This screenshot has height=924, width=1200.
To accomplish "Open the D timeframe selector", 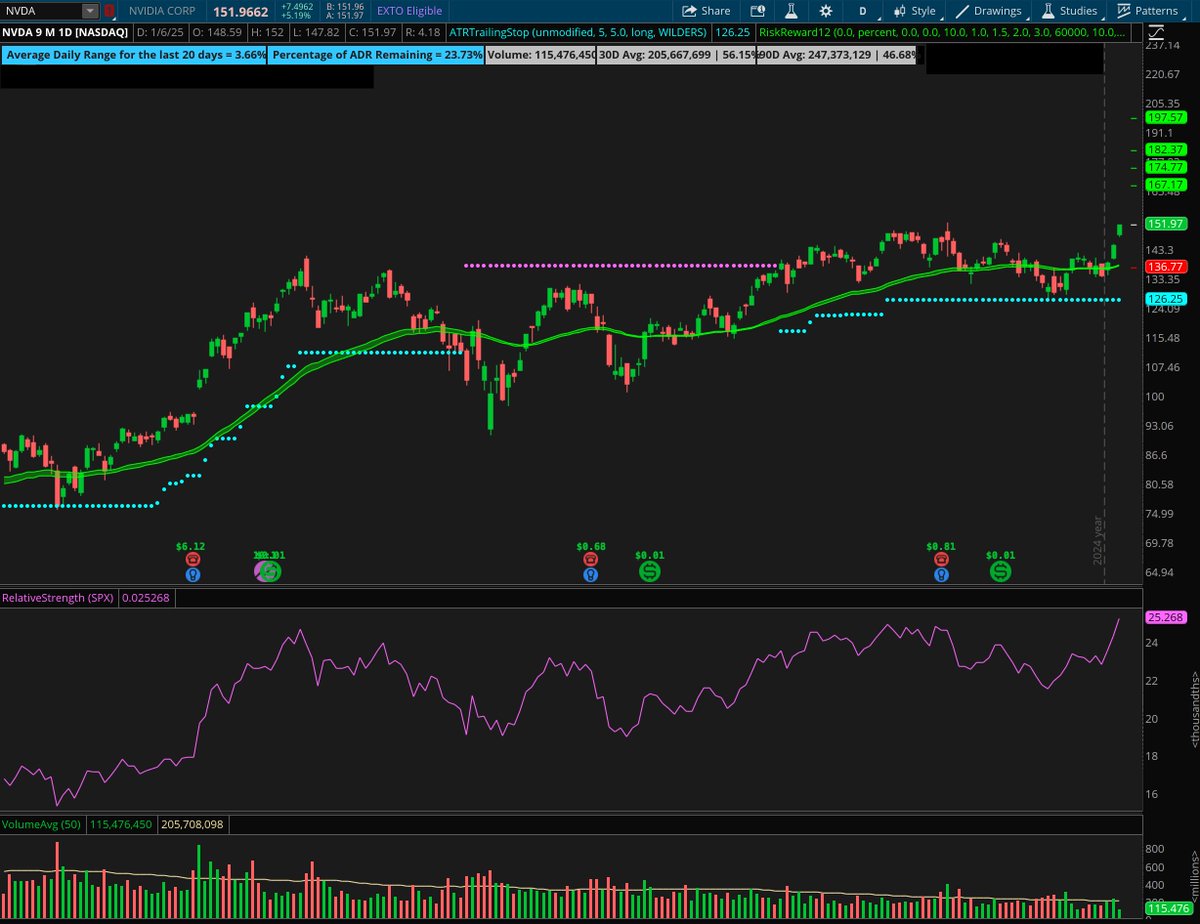I will [863, 11].
